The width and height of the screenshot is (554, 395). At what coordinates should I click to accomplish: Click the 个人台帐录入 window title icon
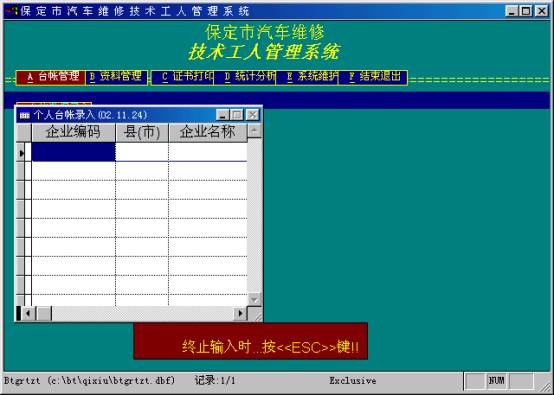coord(24,115)
